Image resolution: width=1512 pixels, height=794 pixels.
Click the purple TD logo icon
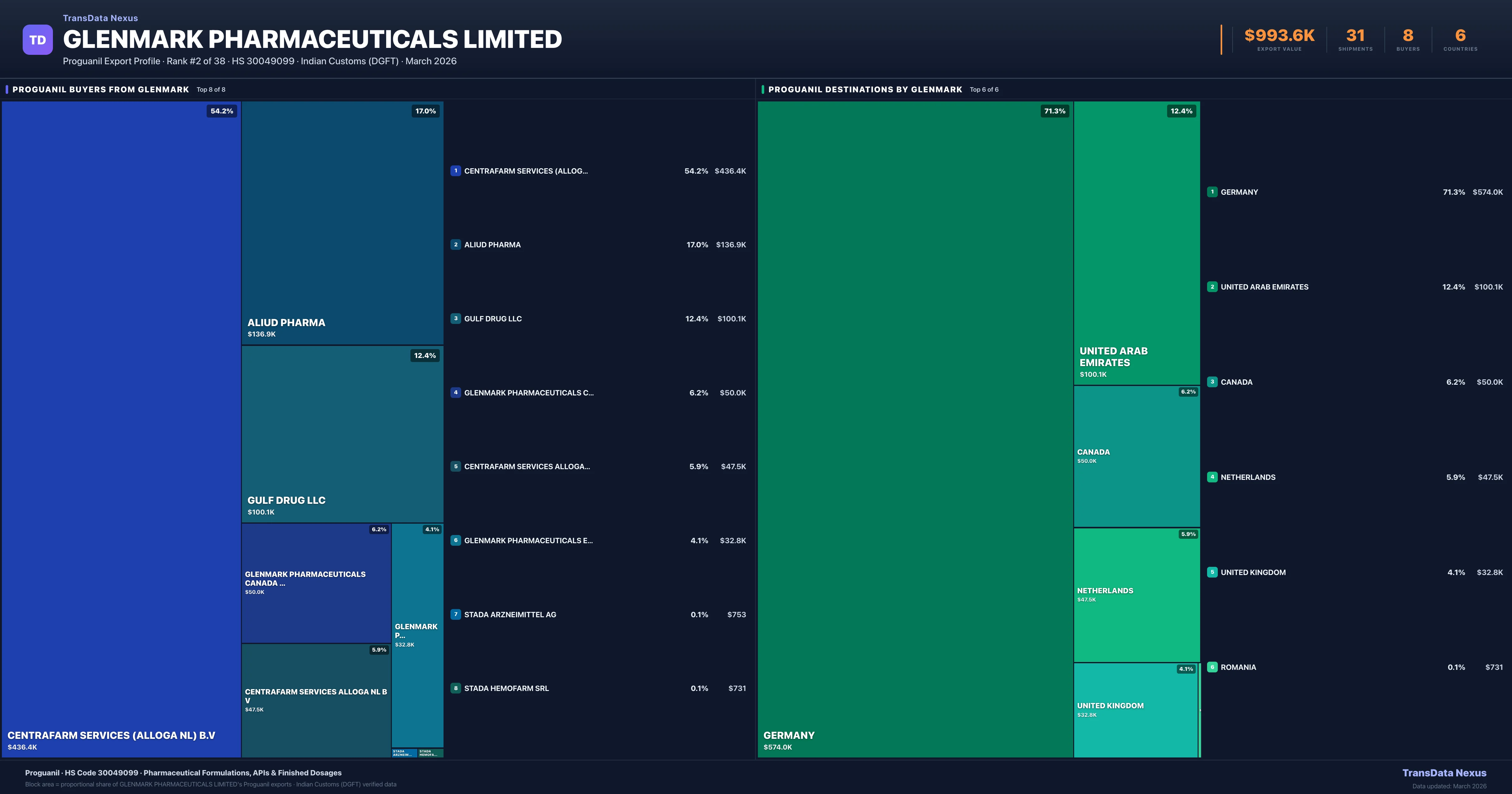[37, 40]
